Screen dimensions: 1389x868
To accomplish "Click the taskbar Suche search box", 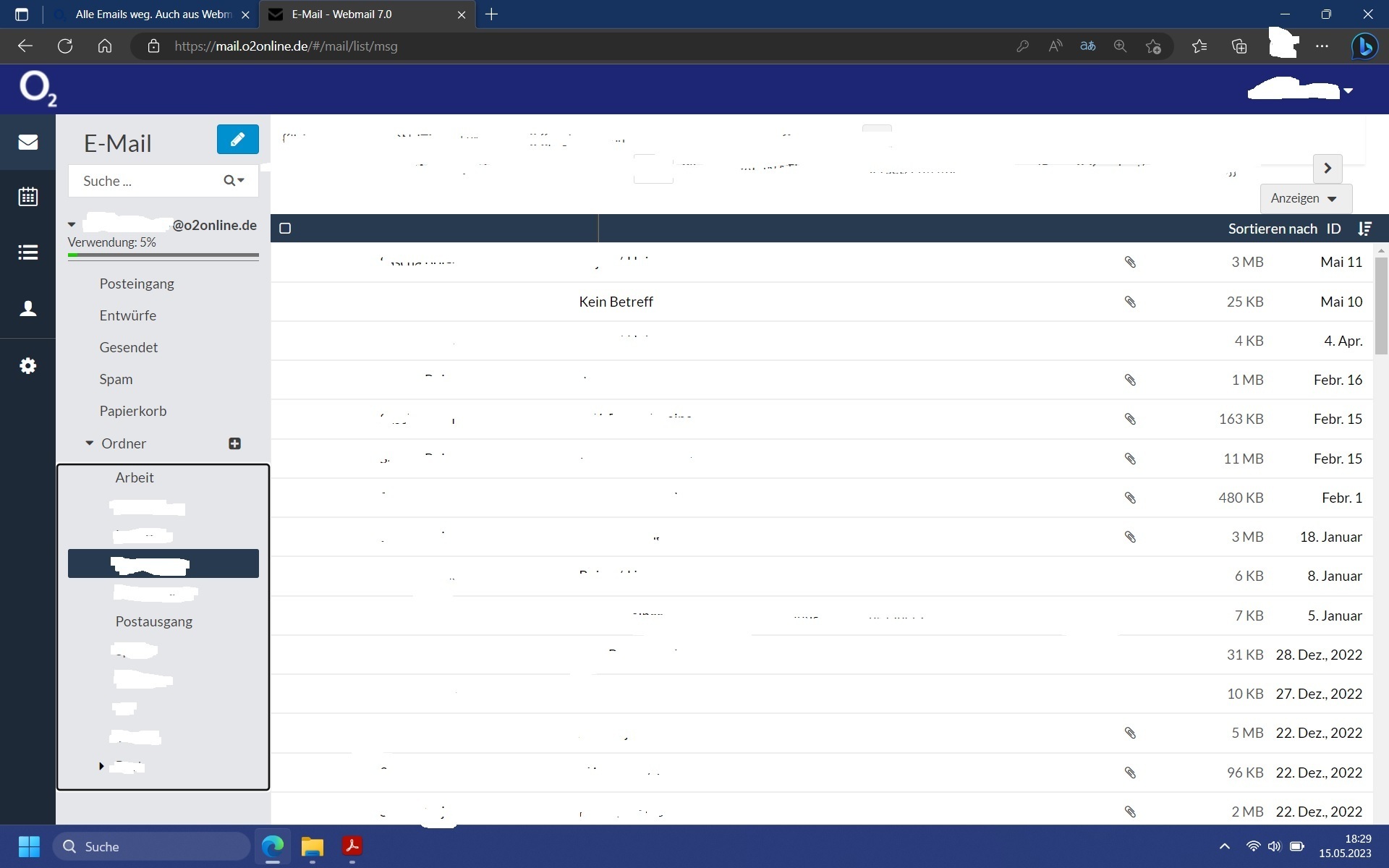I will click(x=151, y=846).
